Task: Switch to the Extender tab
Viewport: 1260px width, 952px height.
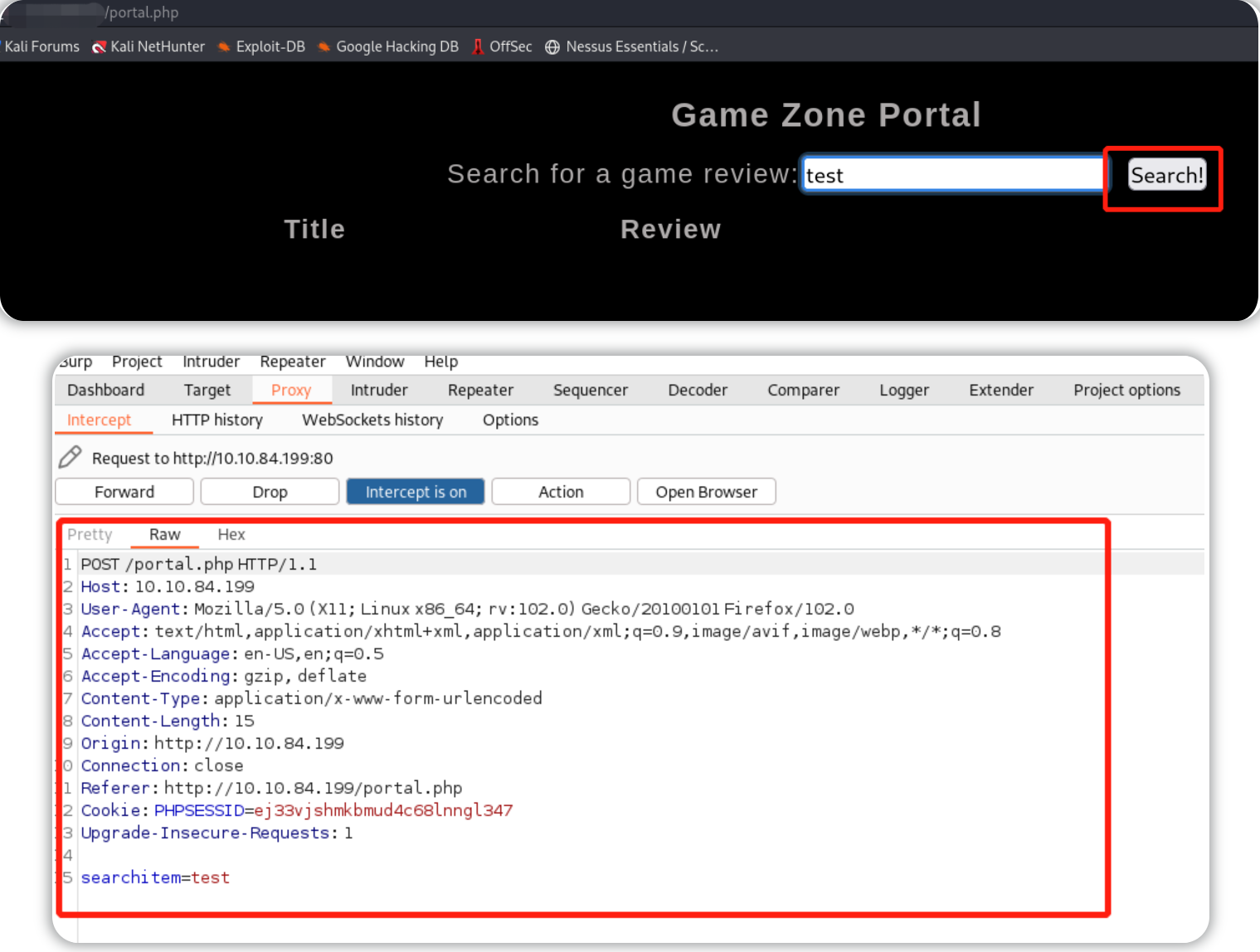Action: click(1001, 390)
